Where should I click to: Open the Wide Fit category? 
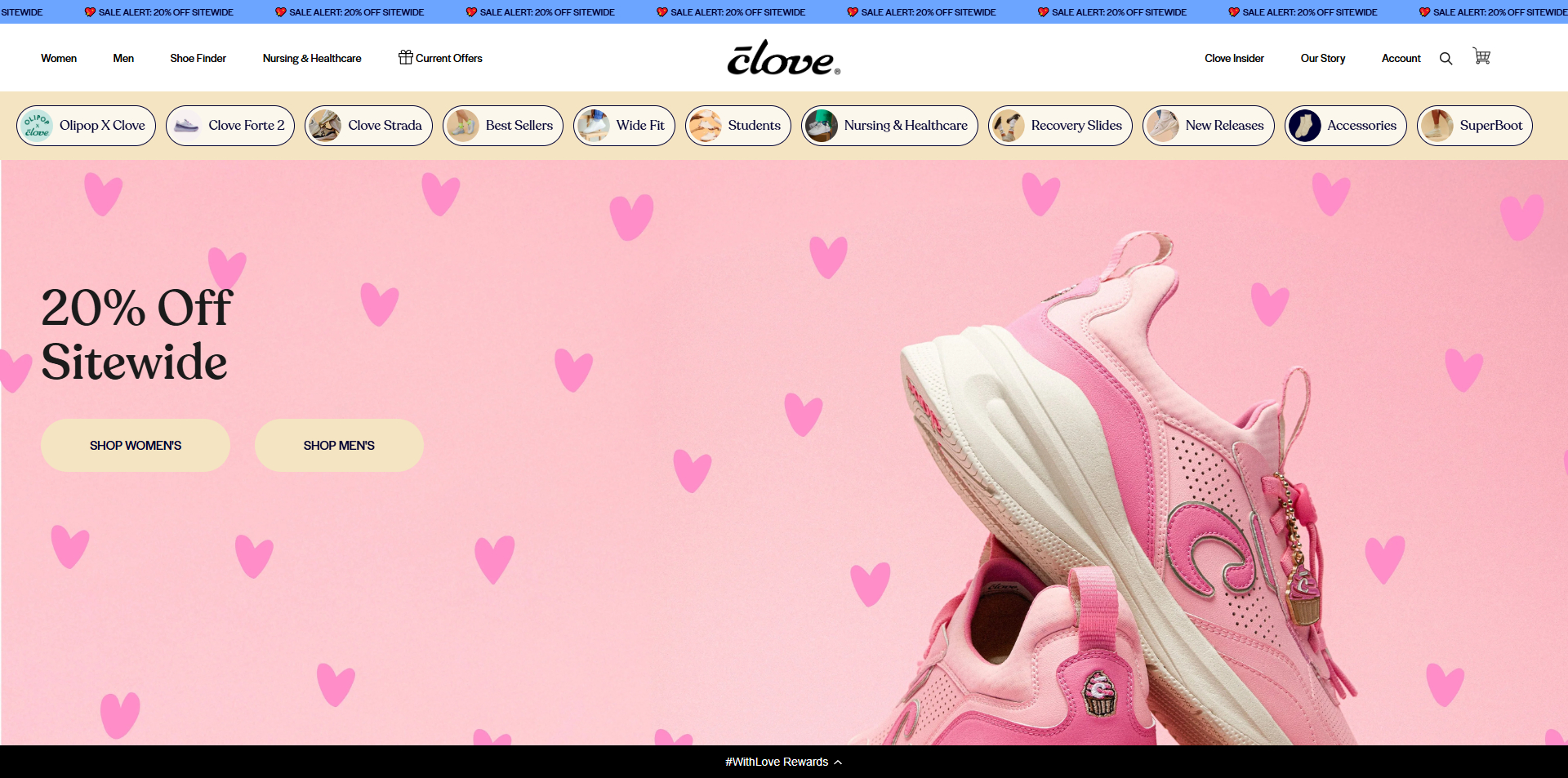tap(624, 125)
